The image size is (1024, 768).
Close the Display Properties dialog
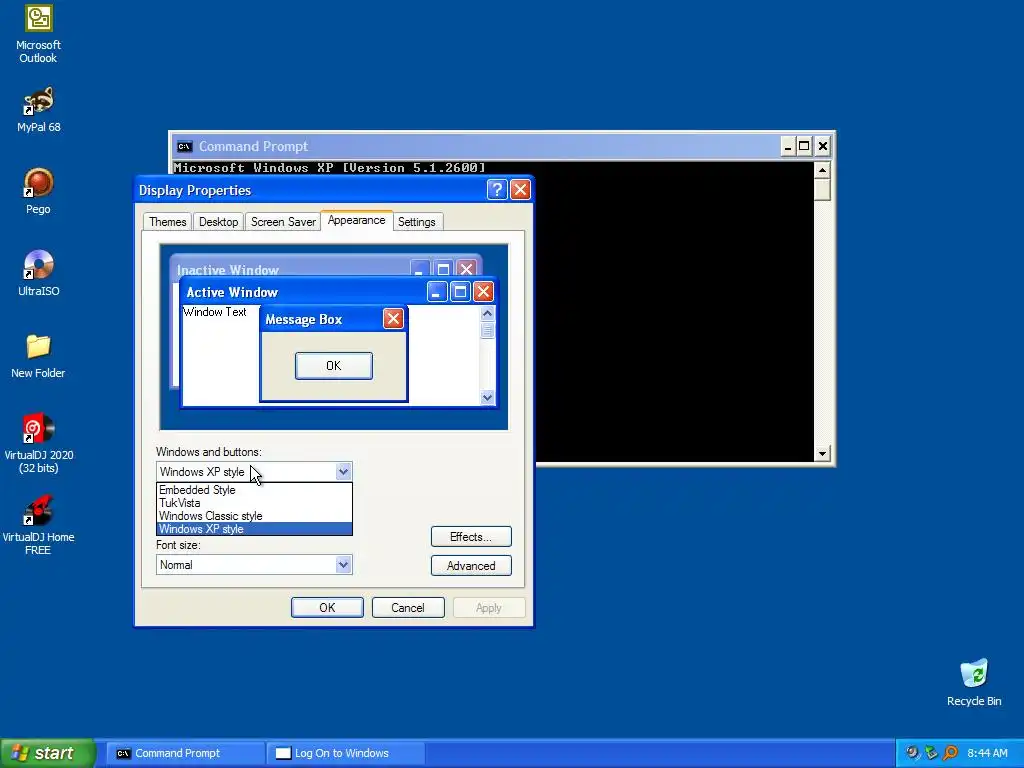tap(520, 190)
